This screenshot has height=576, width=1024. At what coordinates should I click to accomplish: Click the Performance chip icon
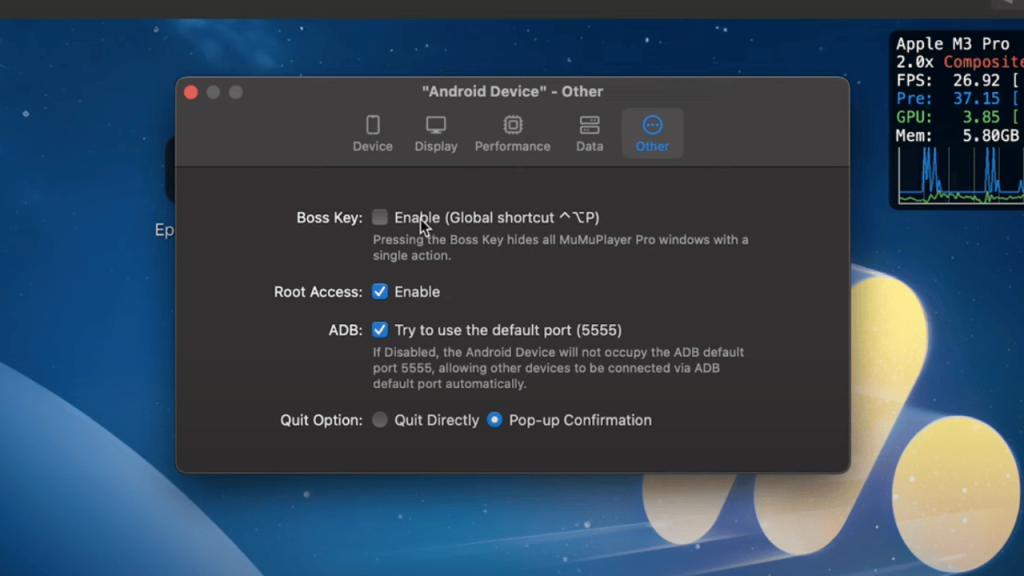coord(512,125)
